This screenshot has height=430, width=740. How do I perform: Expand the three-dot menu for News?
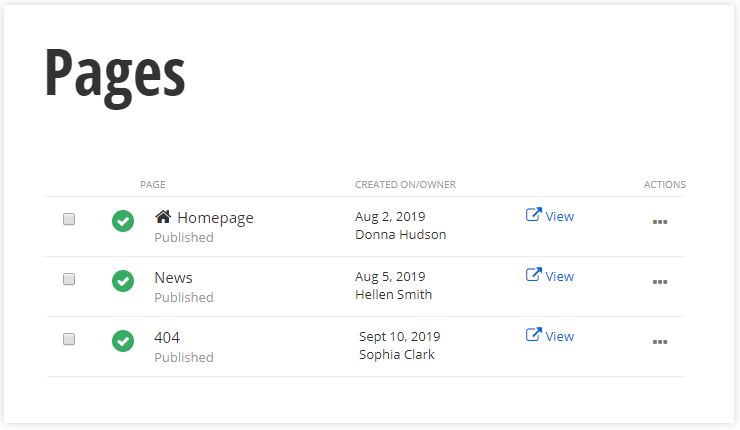[660, 282]
